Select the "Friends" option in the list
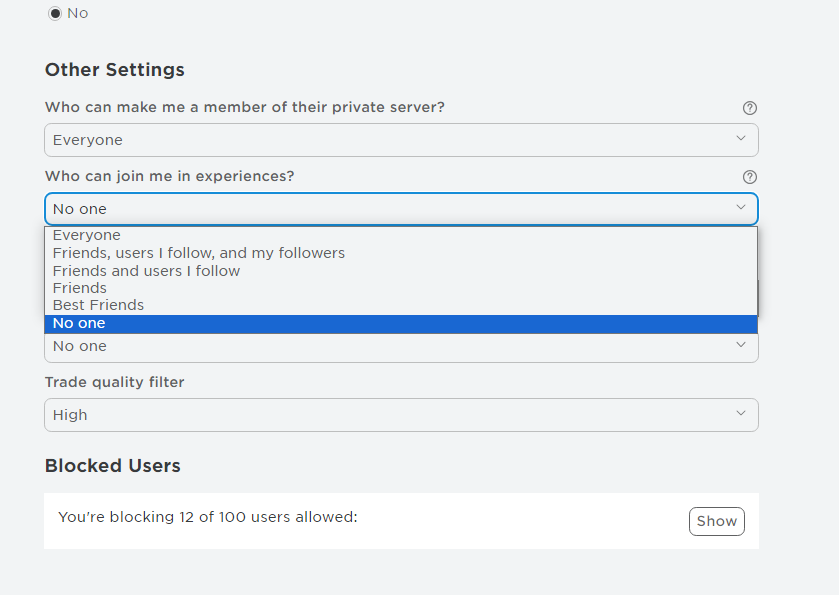Viewport: 839px width, 595px height. 80,288
